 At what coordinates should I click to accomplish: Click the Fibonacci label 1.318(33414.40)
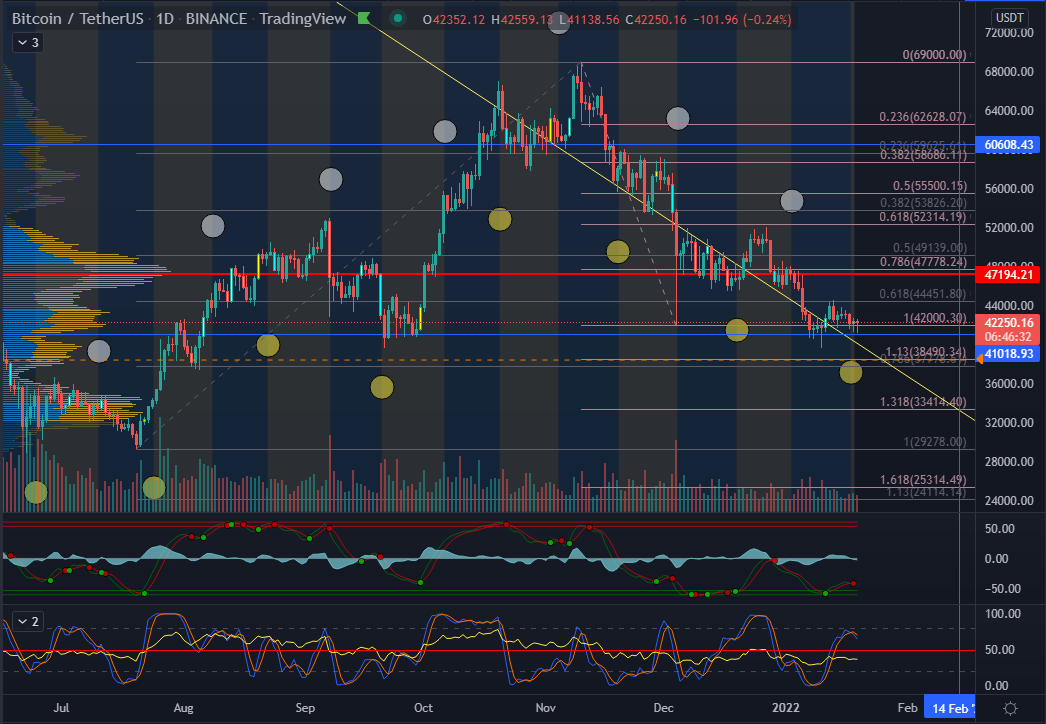point(923,402)
